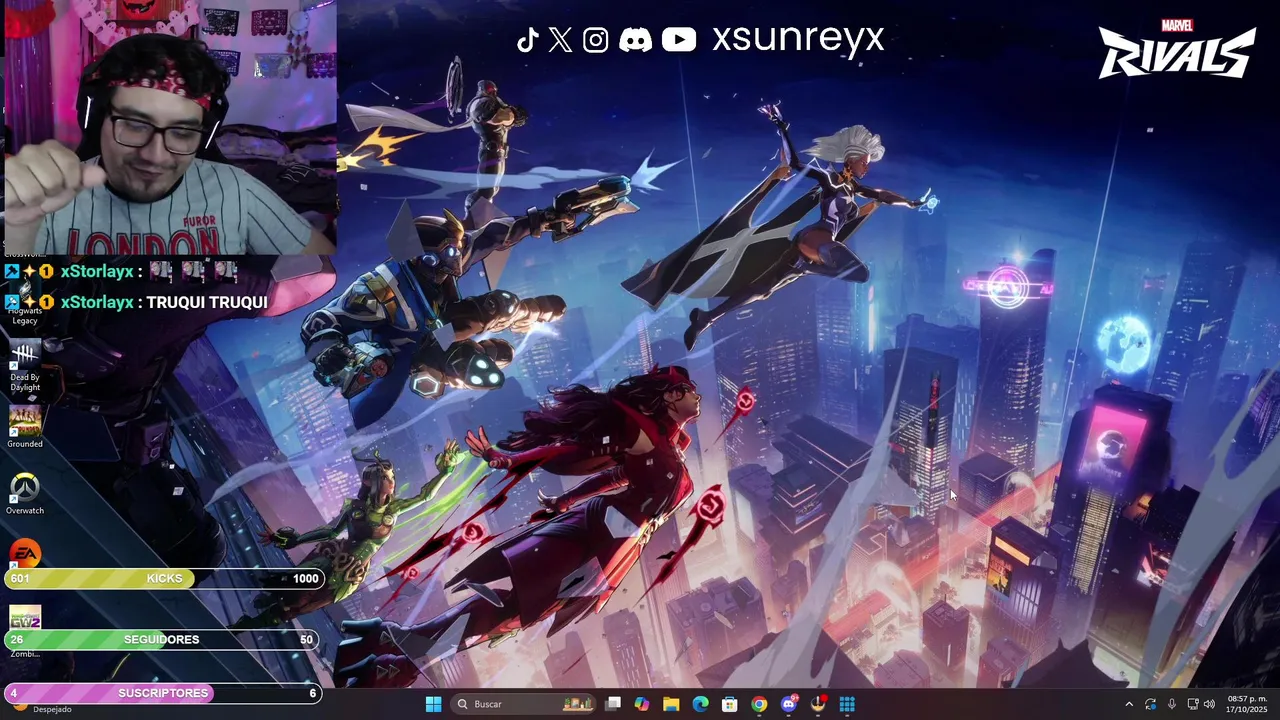The height and width of the screenshot is (720, 1280).
Task: Open the volume control in tray
Action: click(1209, 704)
